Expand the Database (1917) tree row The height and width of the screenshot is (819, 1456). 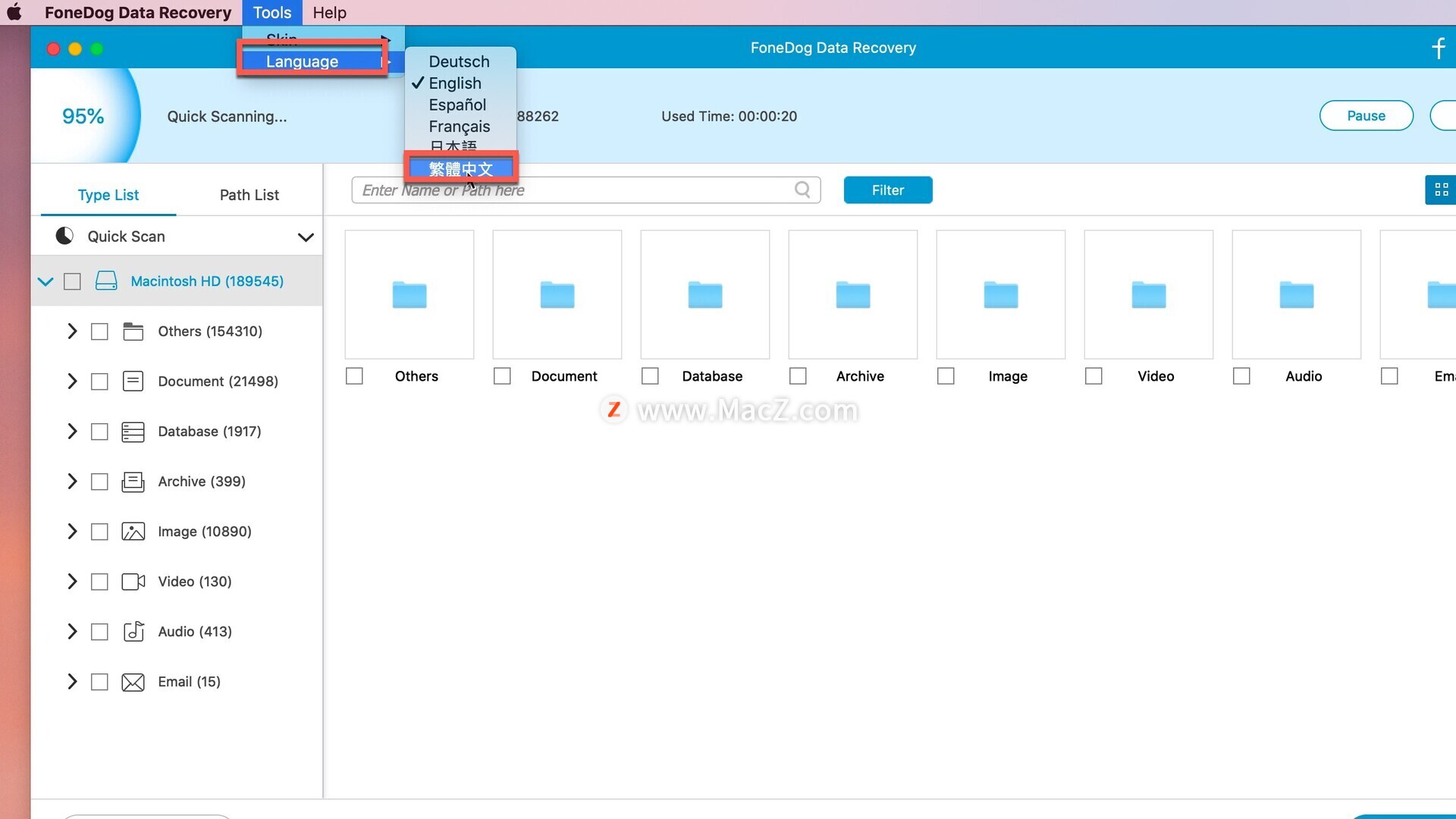(72, 431)
